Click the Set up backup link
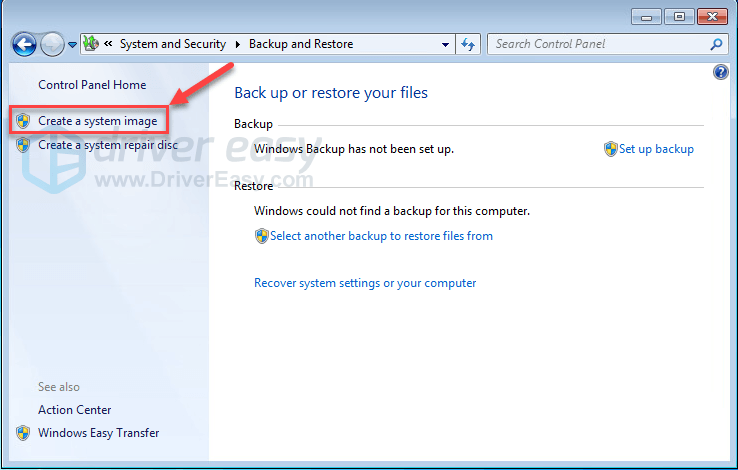Viewport: 738px width, 470px height. click(x=656, y=149)
